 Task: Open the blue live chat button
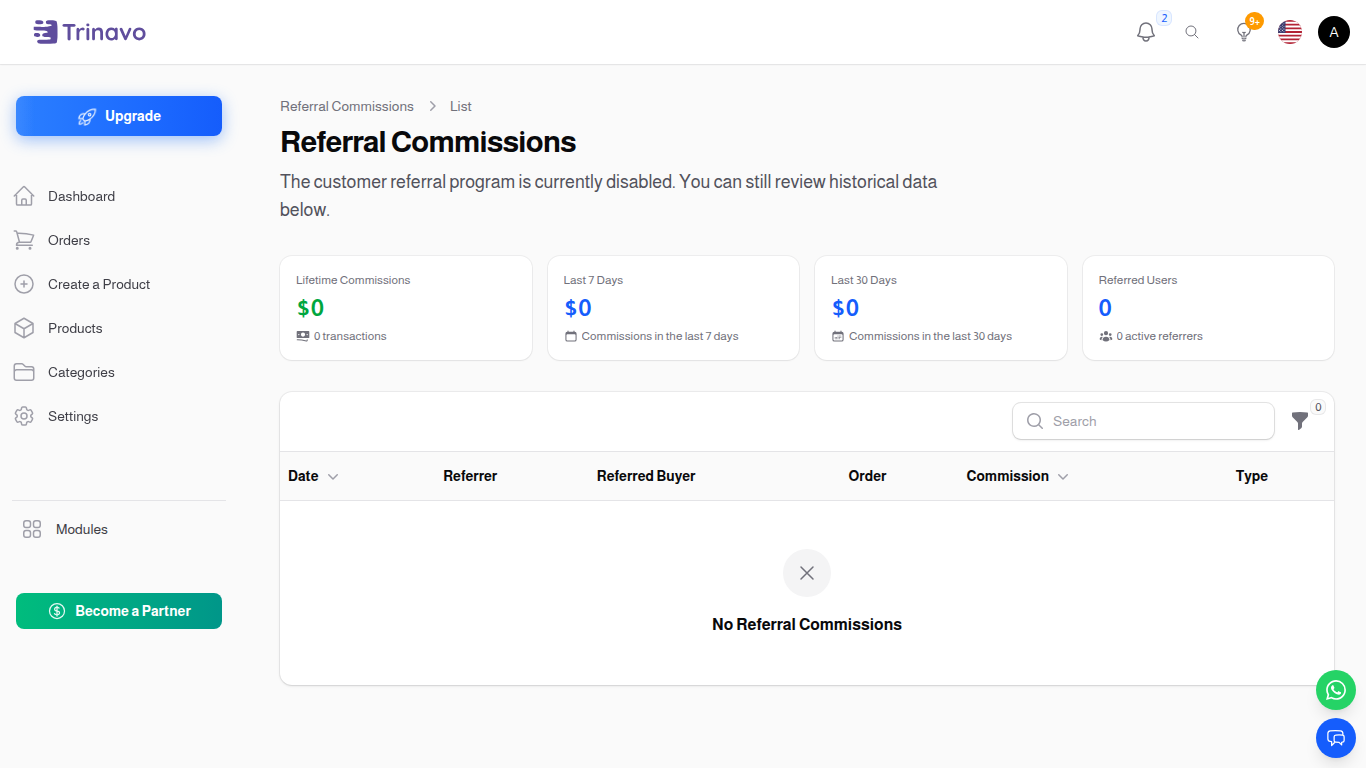(1336, 738)
